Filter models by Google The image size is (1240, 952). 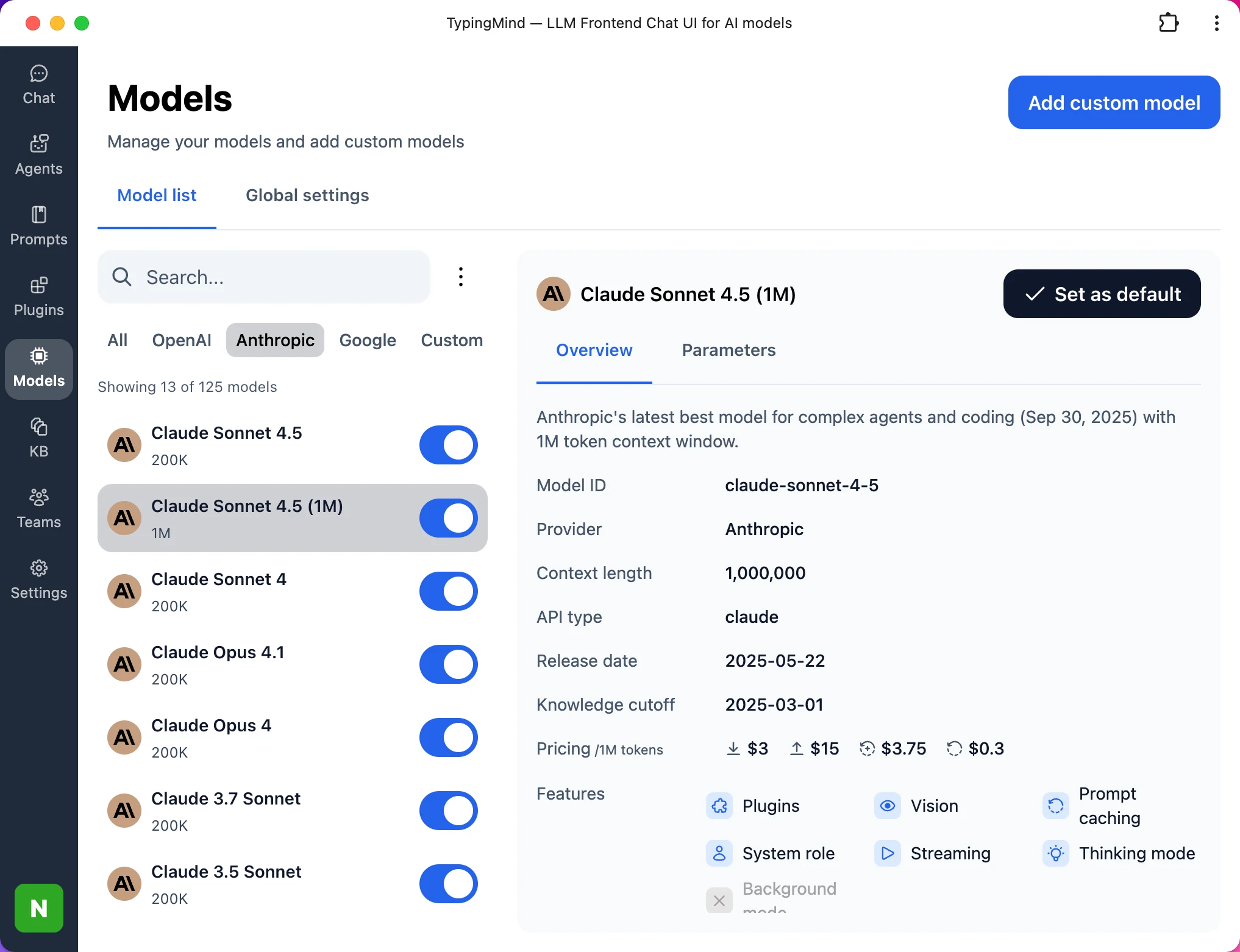[x=368, y=340]
